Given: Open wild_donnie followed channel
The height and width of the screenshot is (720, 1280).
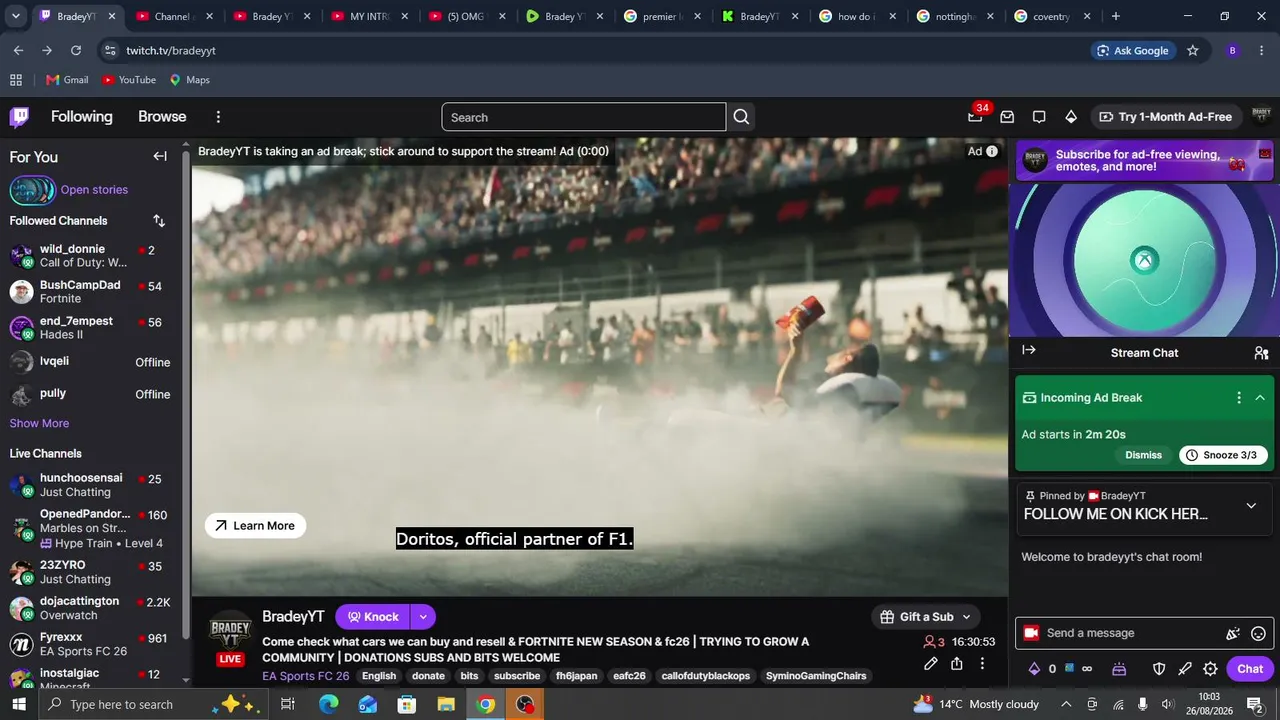Looking at the screenshot, I should pyautogui.click(x=90, y=256).
